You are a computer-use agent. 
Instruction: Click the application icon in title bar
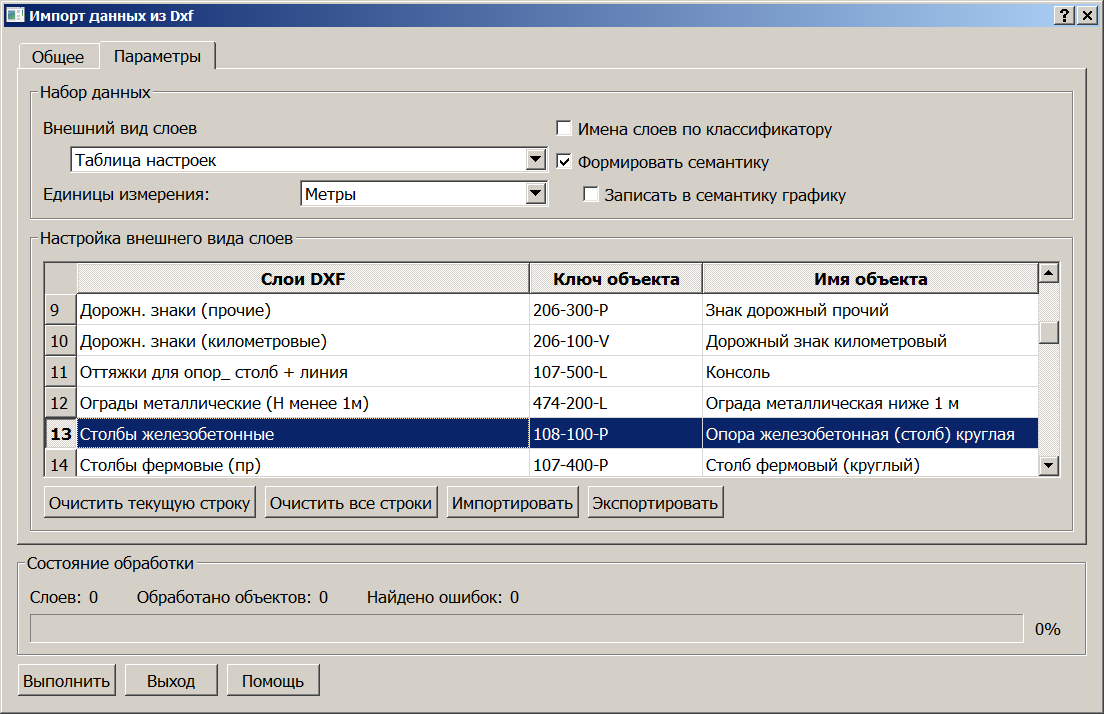tap(15, 14)
